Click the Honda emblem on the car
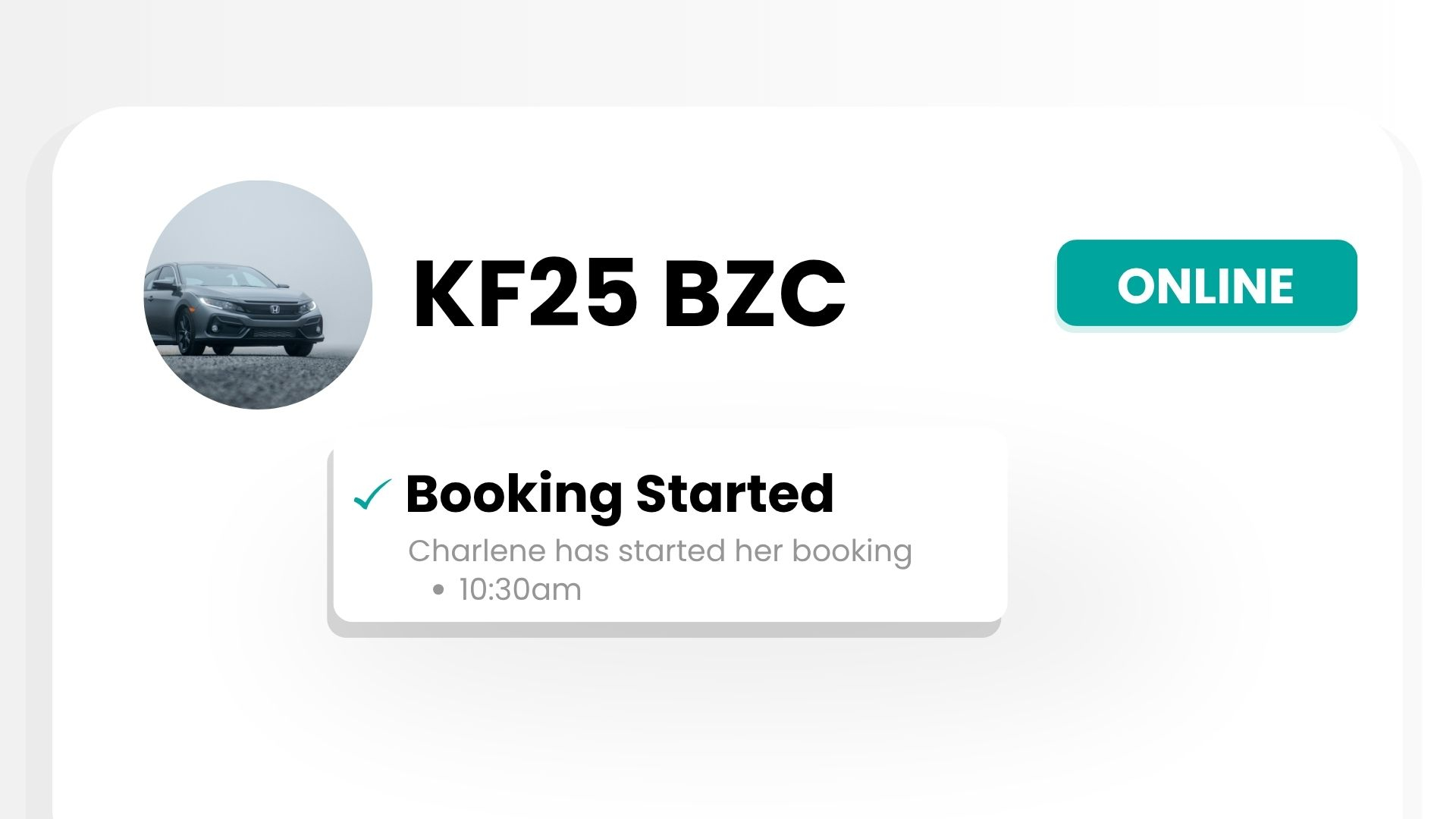Image resolution: width=1456 pixels, height=819 pixels. (x=275, y=309)
